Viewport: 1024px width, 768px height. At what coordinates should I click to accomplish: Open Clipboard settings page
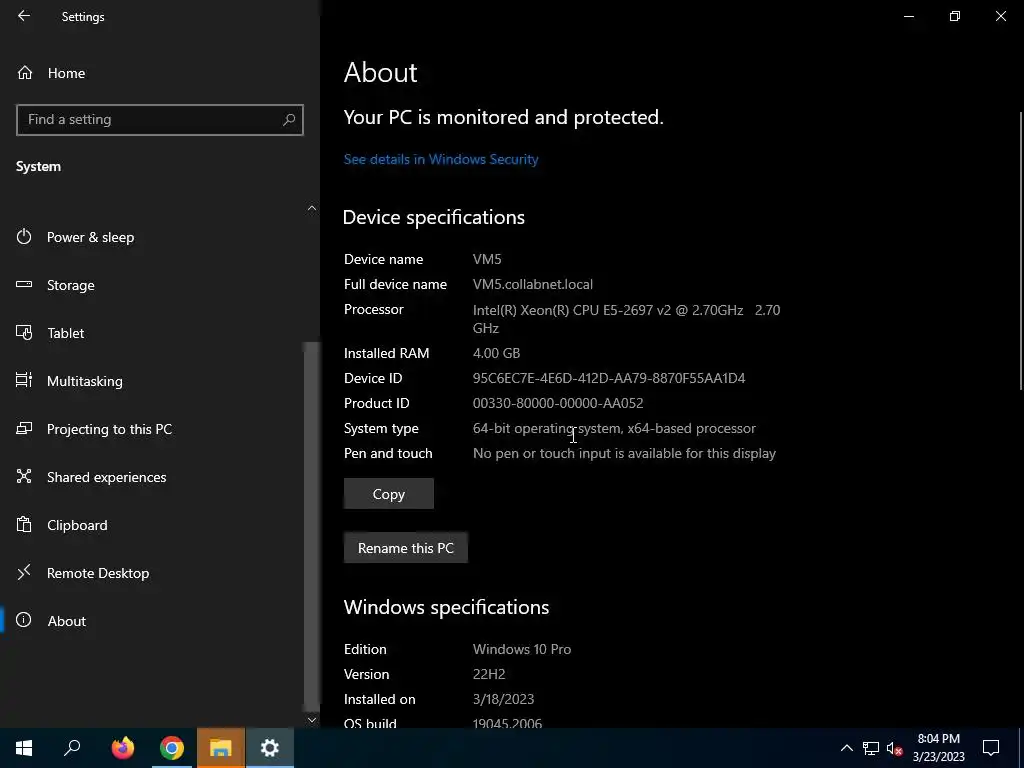click(x=77, y=525)
